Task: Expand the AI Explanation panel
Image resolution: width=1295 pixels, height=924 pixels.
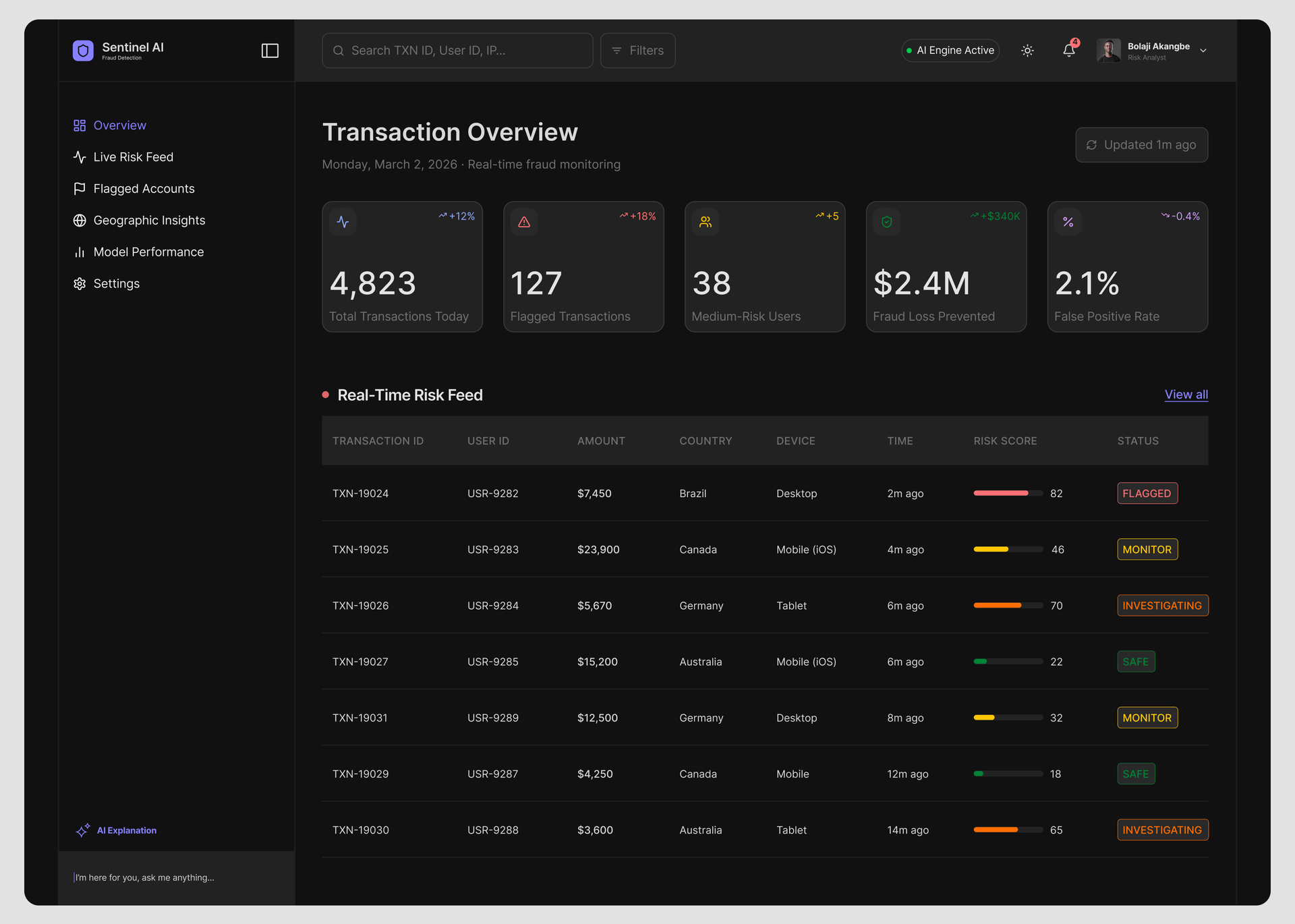Action: point(126,830)
